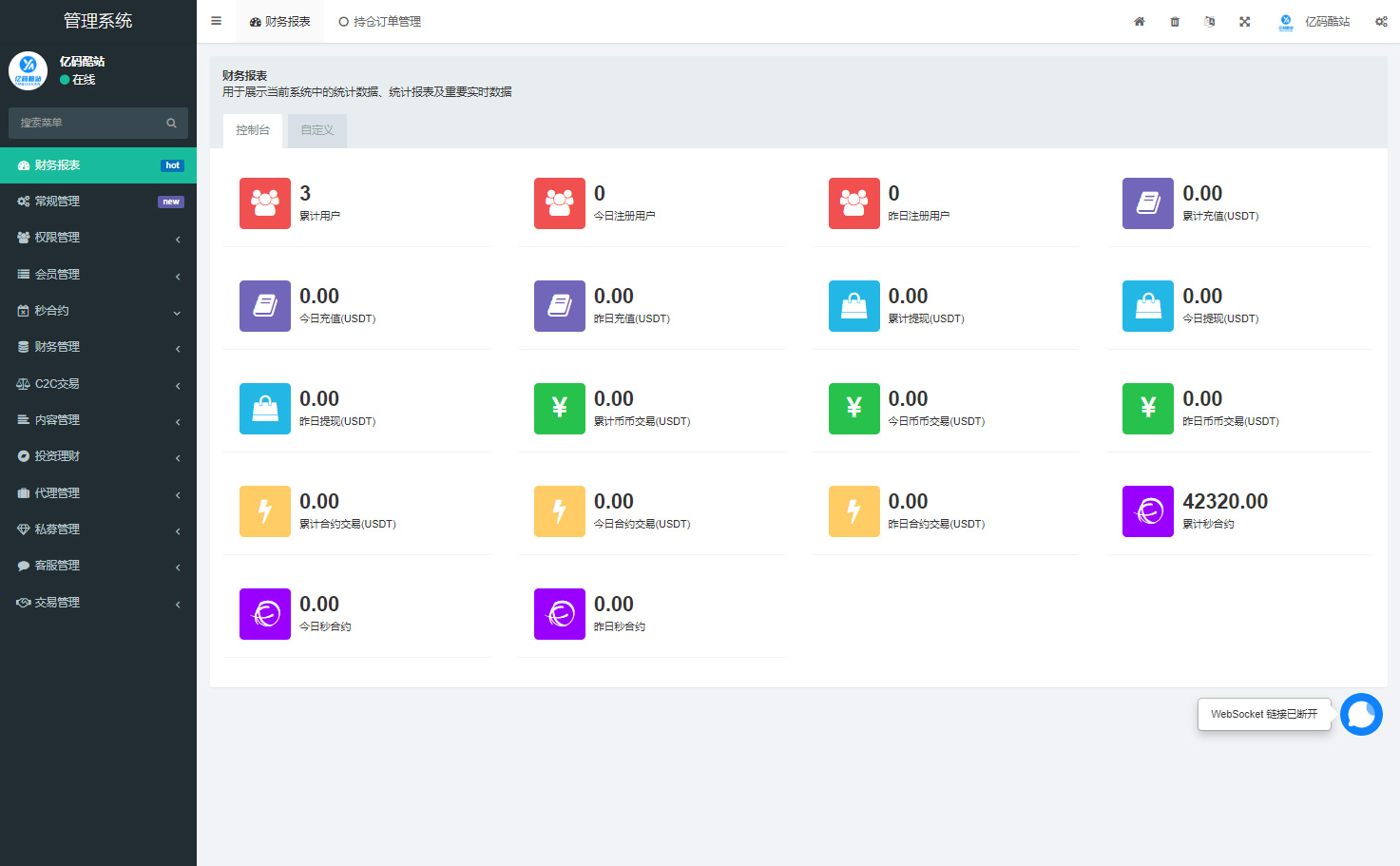Select the 控制台 tab
This screenshot has height=866, width=1400.
[253, 130]
